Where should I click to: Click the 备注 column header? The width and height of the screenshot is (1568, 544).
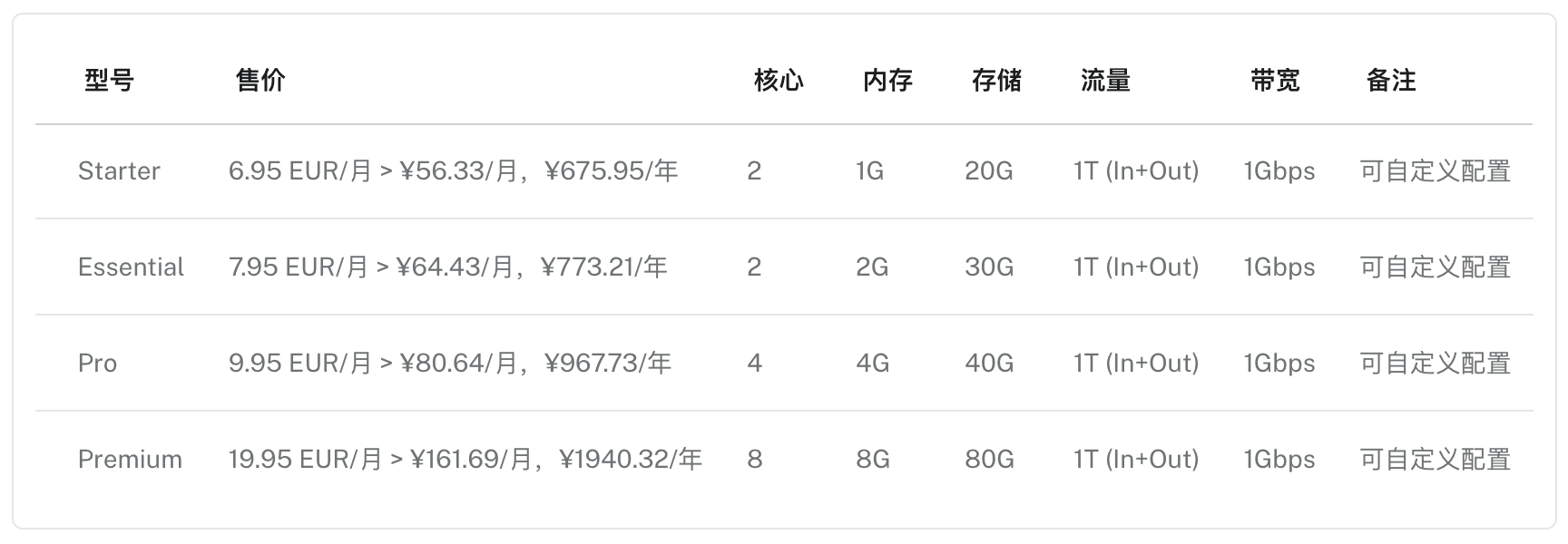(x=1391, y=81)
